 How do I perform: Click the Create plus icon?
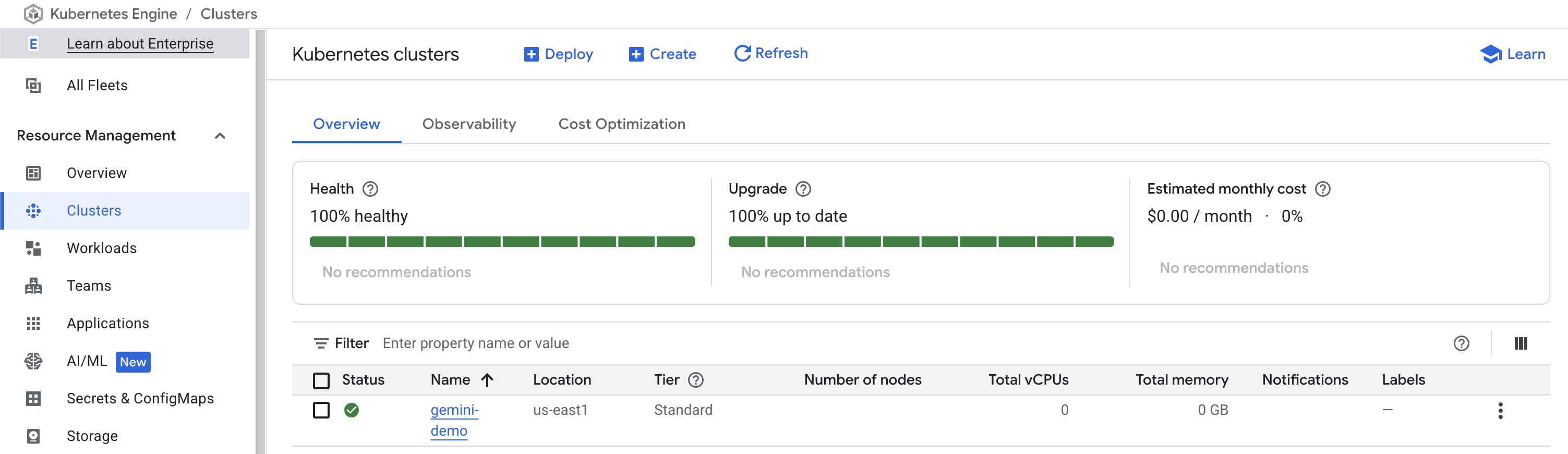[636, 54]
